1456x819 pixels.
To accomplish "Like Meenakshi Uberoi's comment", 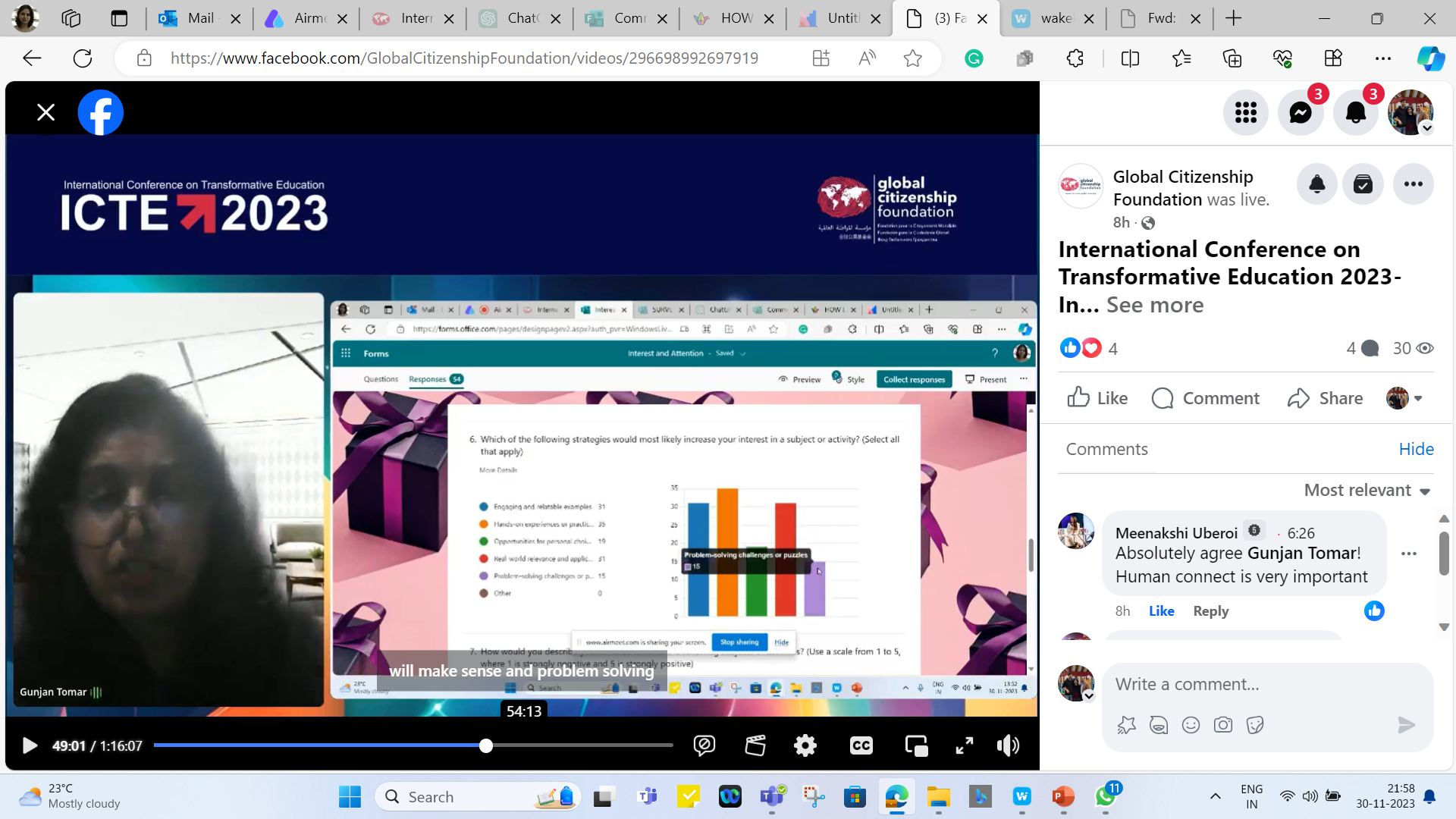I will click(x=1161, y=611).
